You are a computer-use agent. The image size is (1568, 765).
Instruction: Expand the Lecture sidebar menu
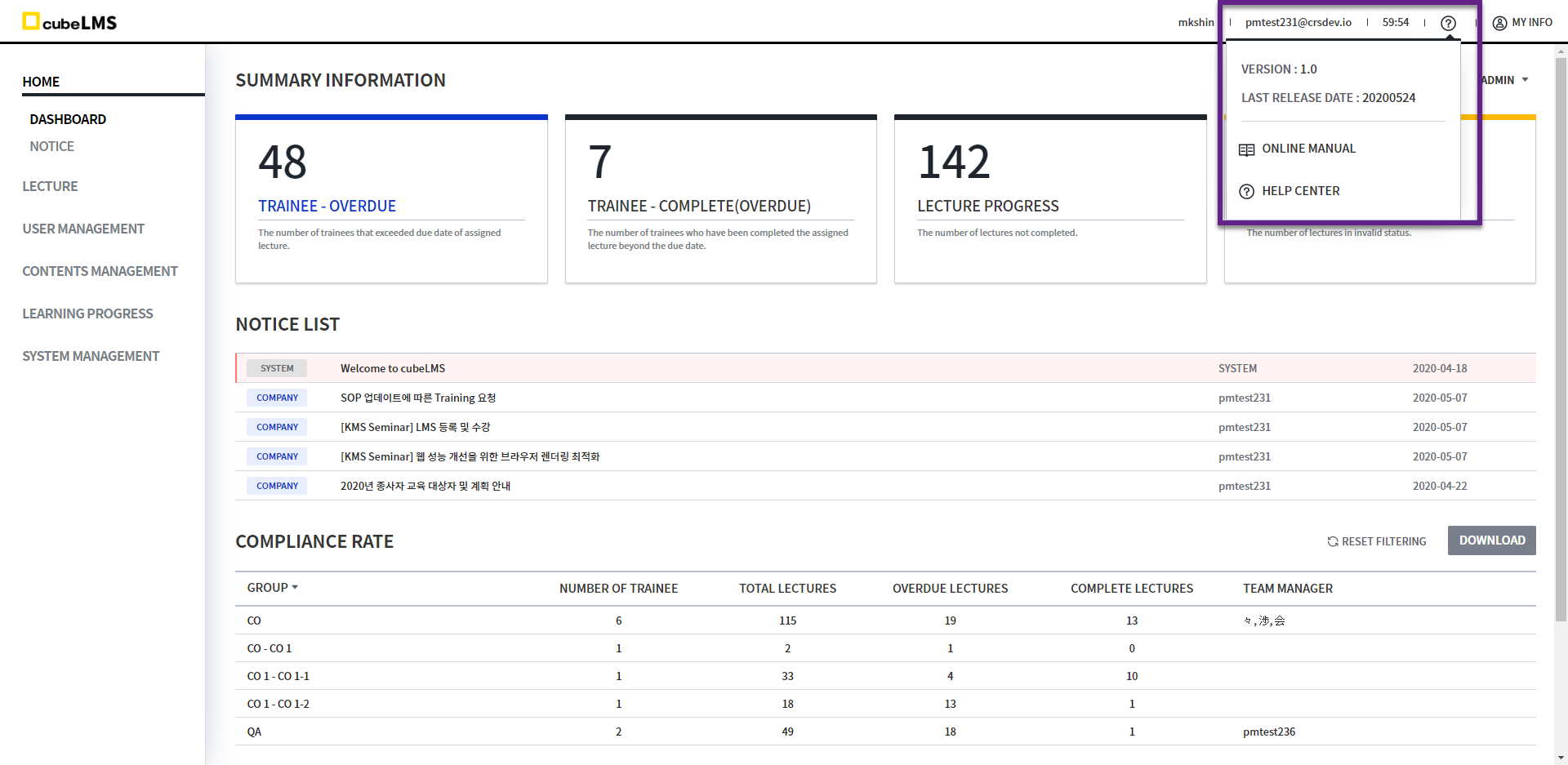click(x=50, y=186)
